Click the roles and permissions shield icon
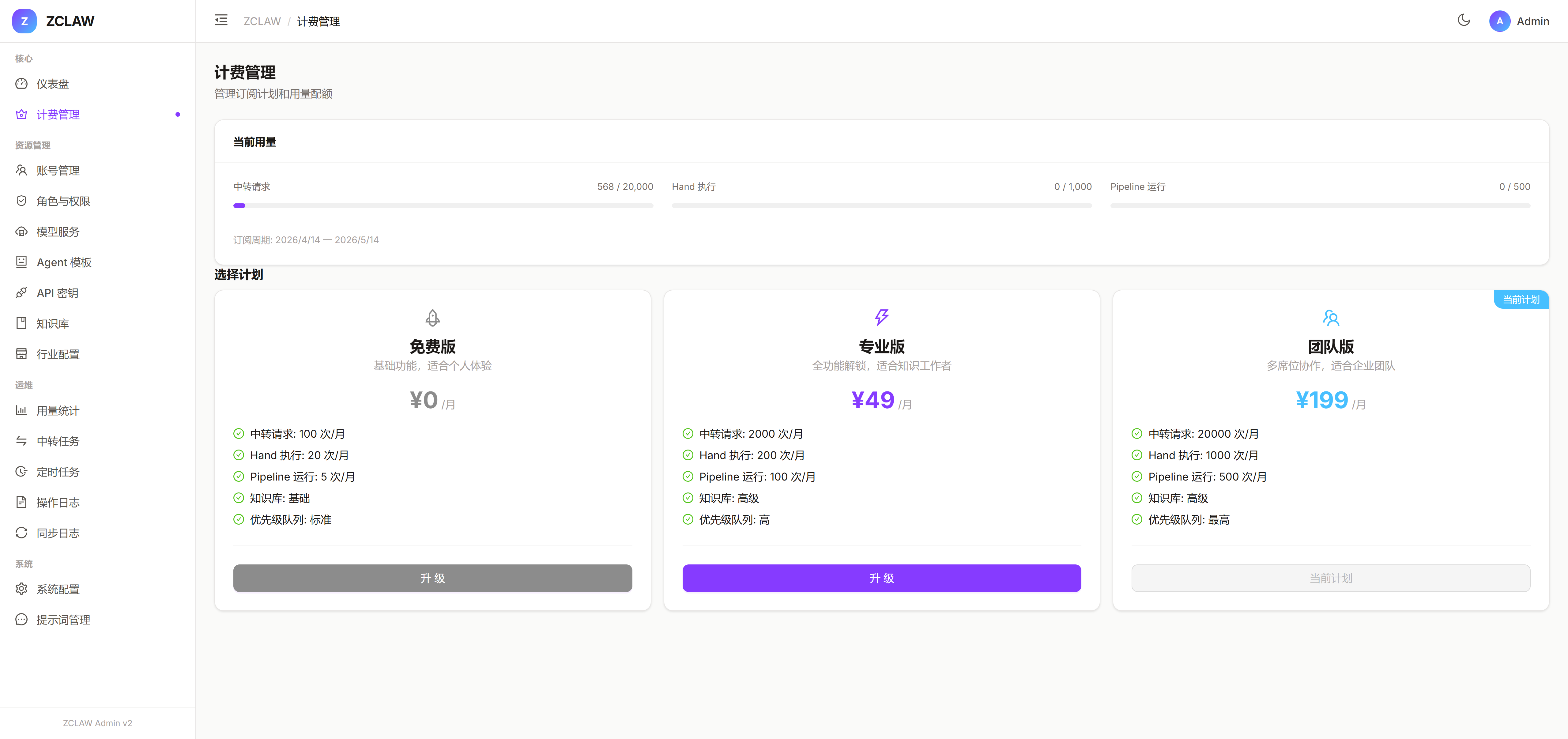Viewport: 1568px width, 739px height. tap(21, 201)
